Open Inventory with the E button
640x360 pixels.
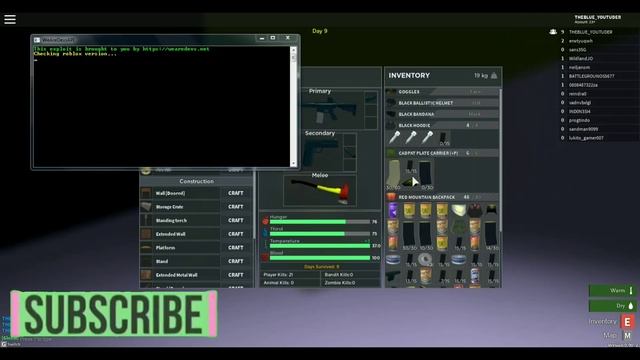[627, 322]
